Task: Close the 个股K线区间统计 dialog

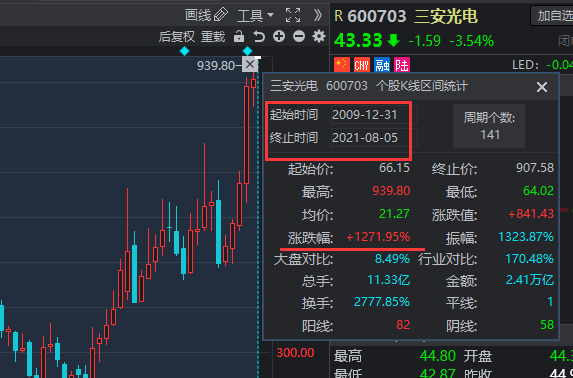Action: click(x=542, y=87)
